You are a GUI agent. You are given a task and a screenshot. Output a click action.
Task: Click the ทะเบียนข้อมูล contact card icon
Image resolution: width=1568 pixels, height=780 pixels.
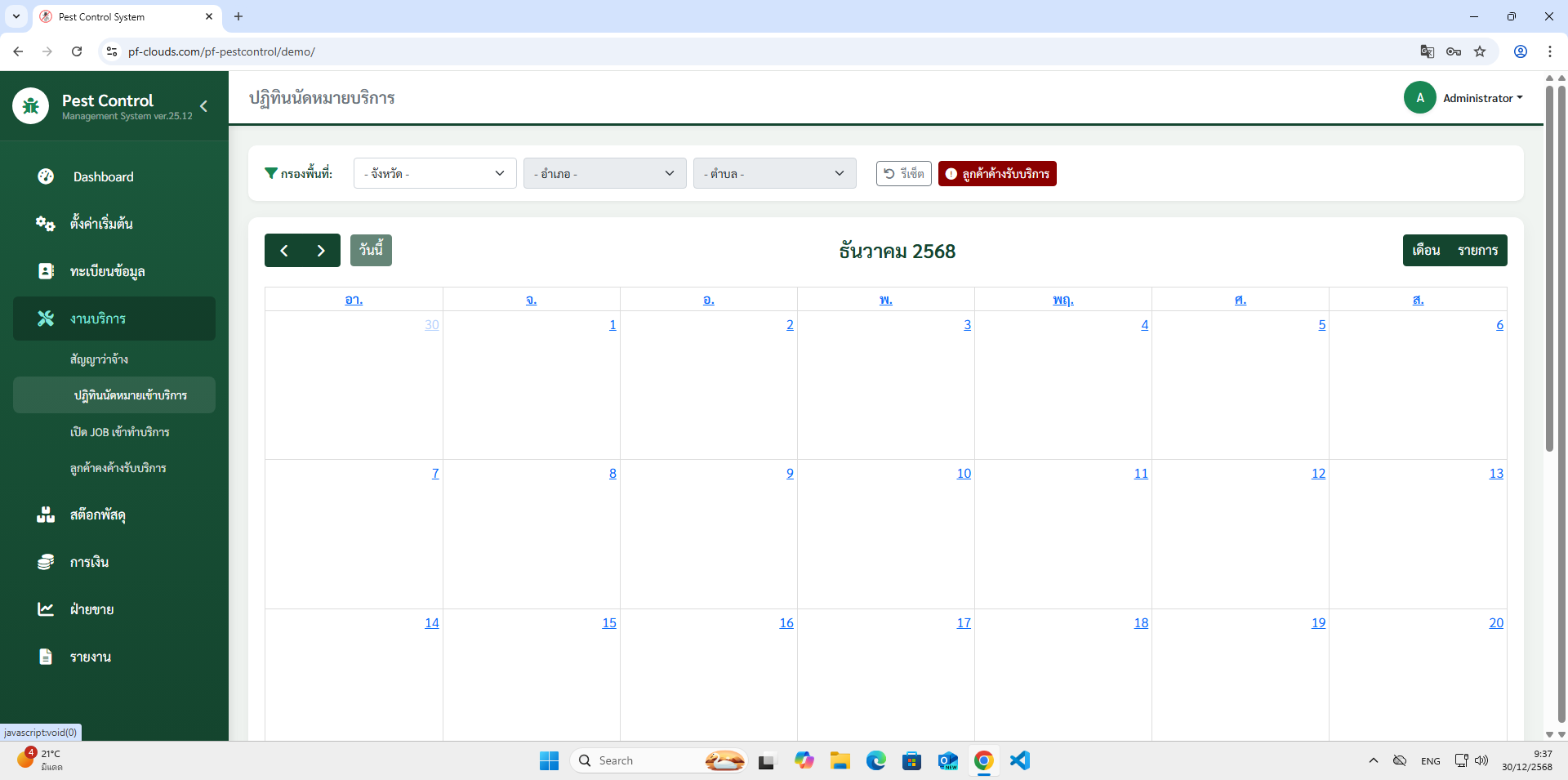46,271
